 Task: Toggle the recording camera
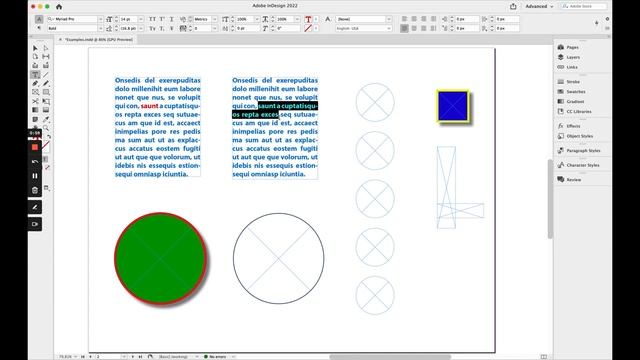pos(35,224)
